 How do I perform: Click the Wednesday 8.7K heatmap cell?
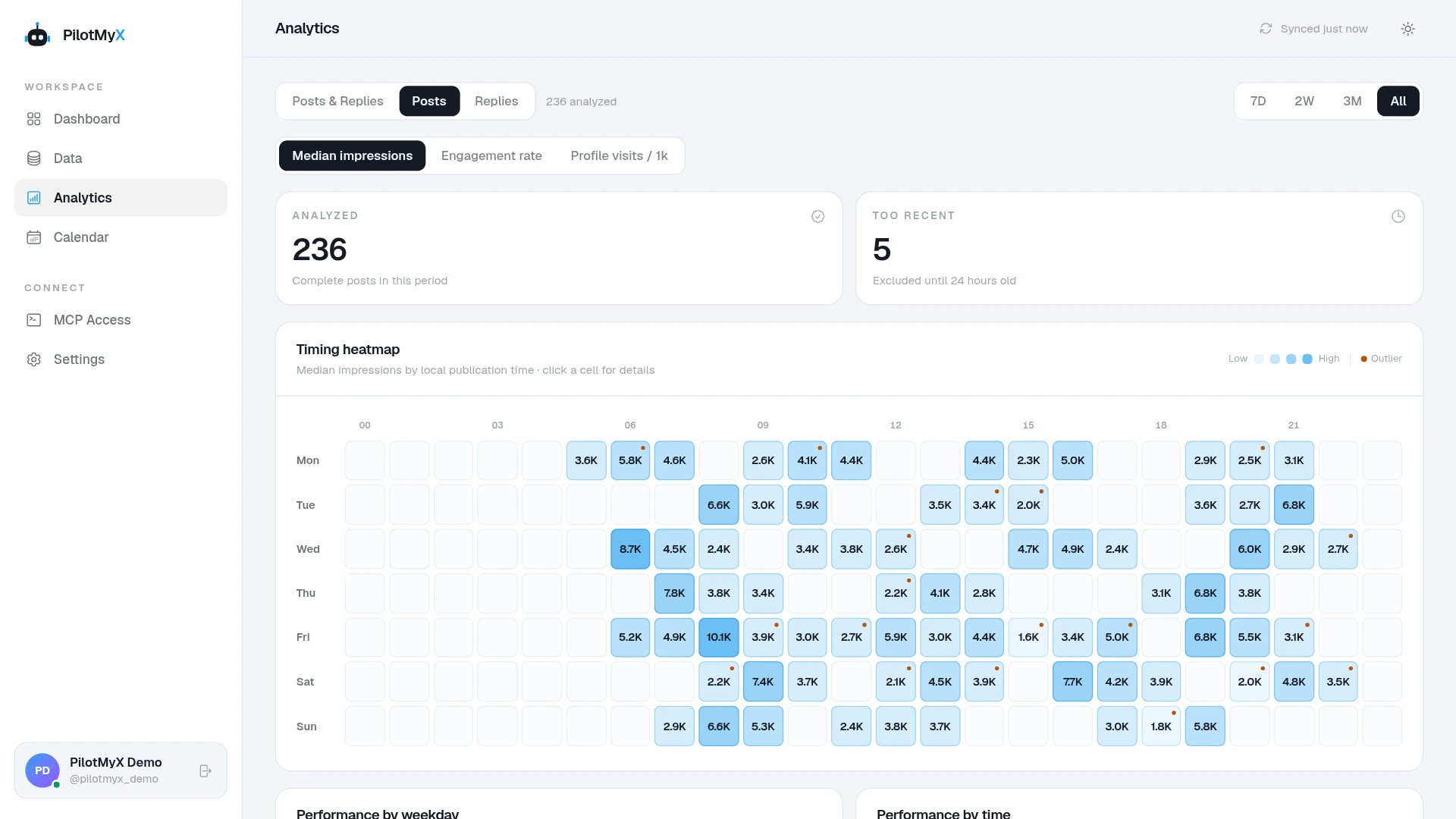click(630, 550)
